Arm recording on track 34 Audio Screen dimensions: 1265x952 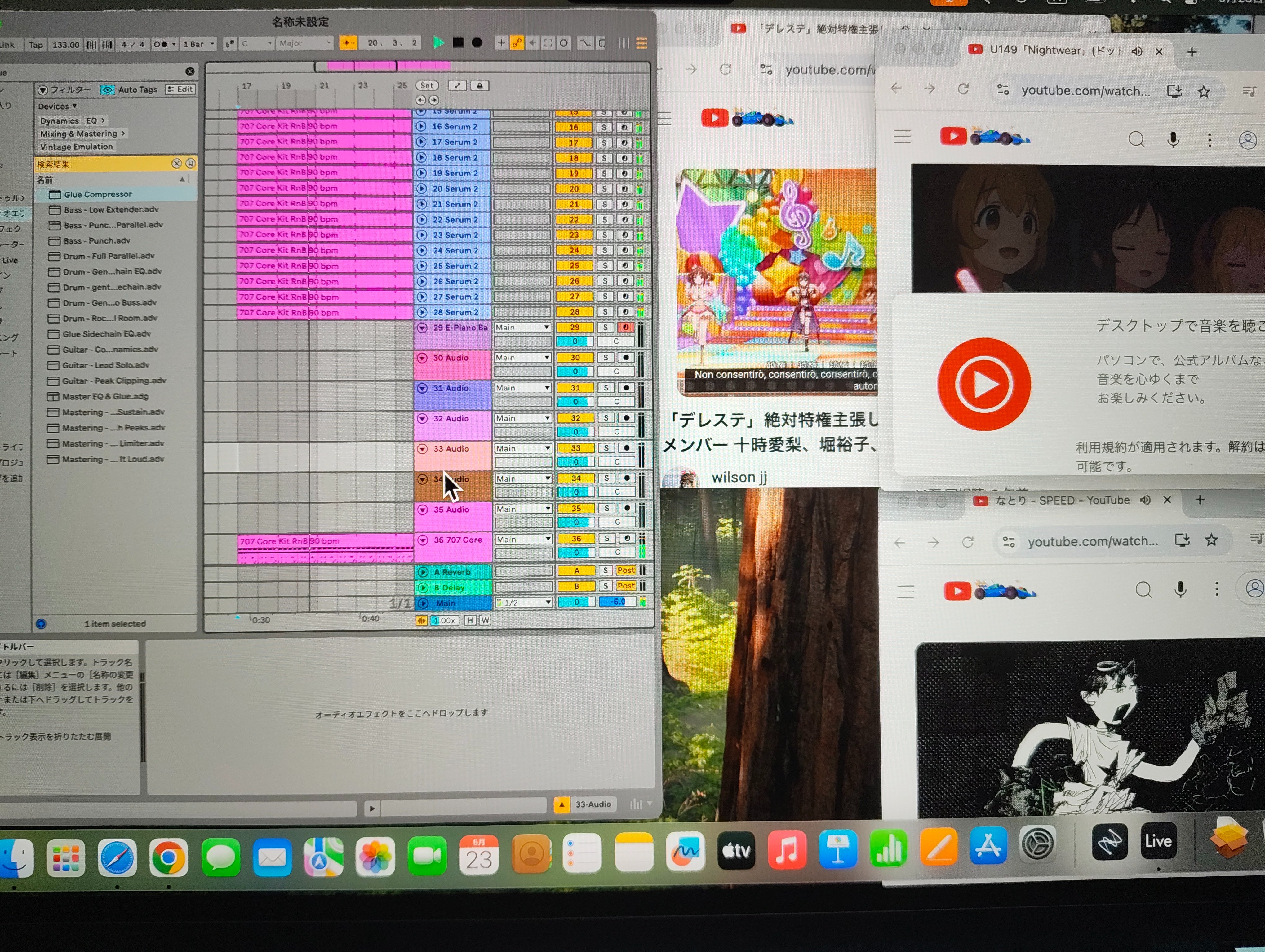[x=627, y=478]
